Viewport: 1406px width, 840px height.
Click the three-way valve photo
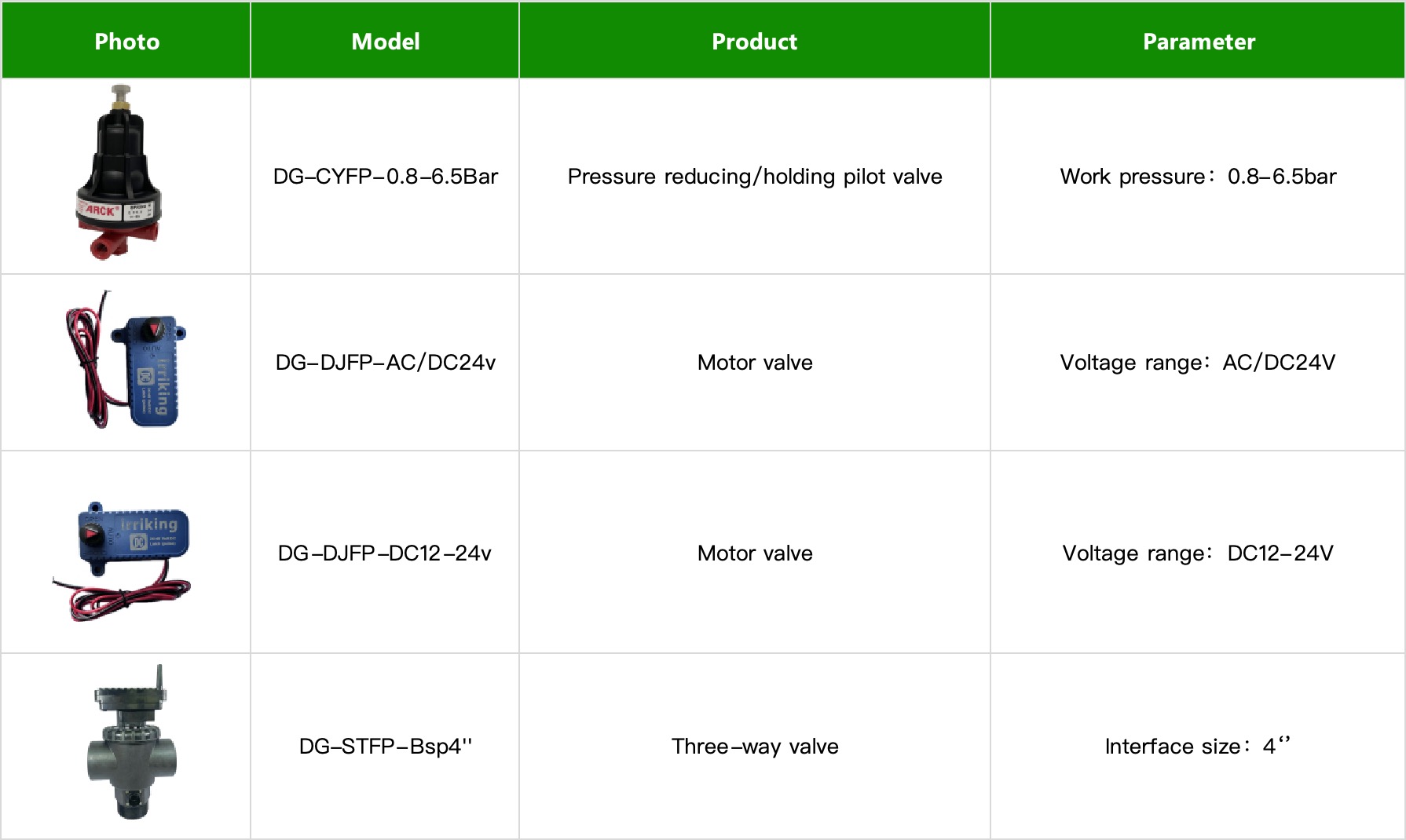[x=131, y=742]
